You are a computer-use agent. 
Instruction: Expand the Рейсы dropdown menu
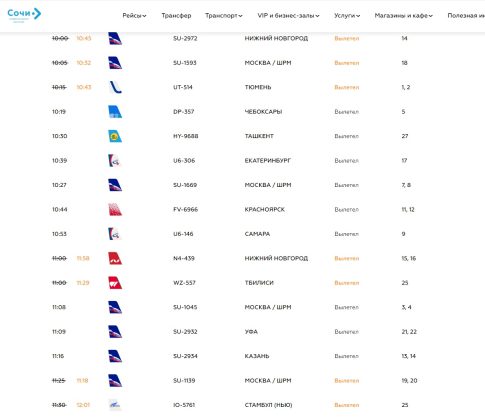click(x=134, y=15)
